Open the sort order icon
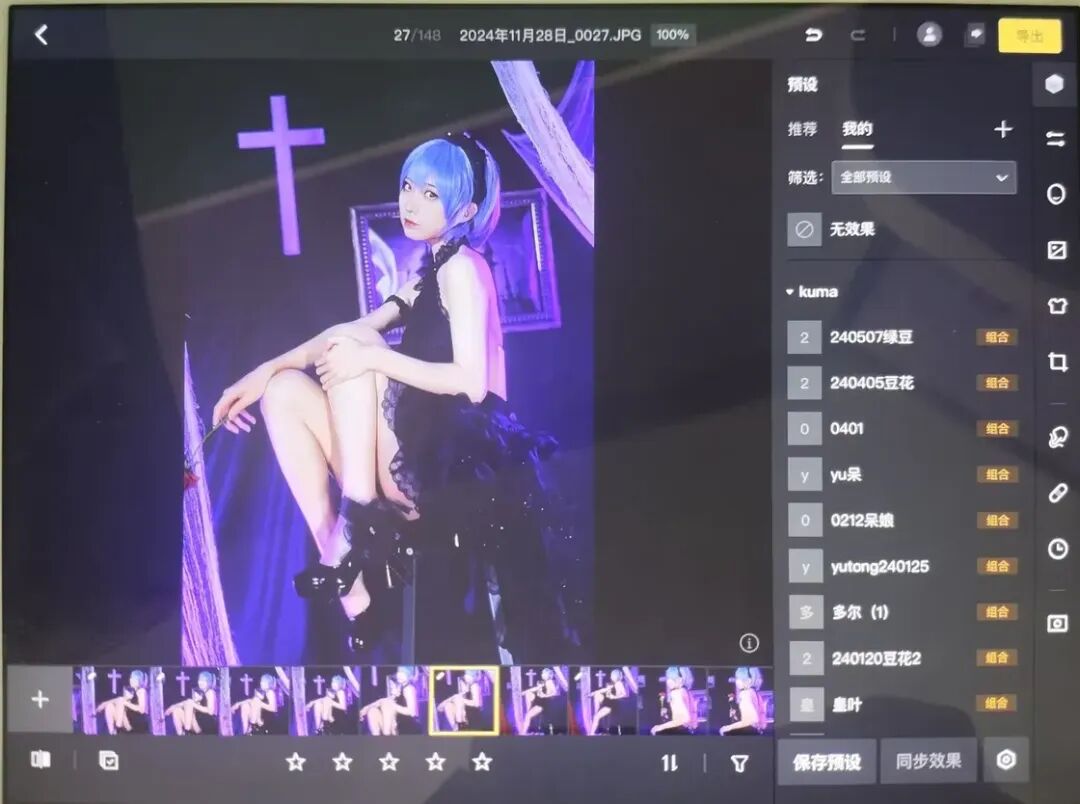1080x804 pixels. coord(669,763)
